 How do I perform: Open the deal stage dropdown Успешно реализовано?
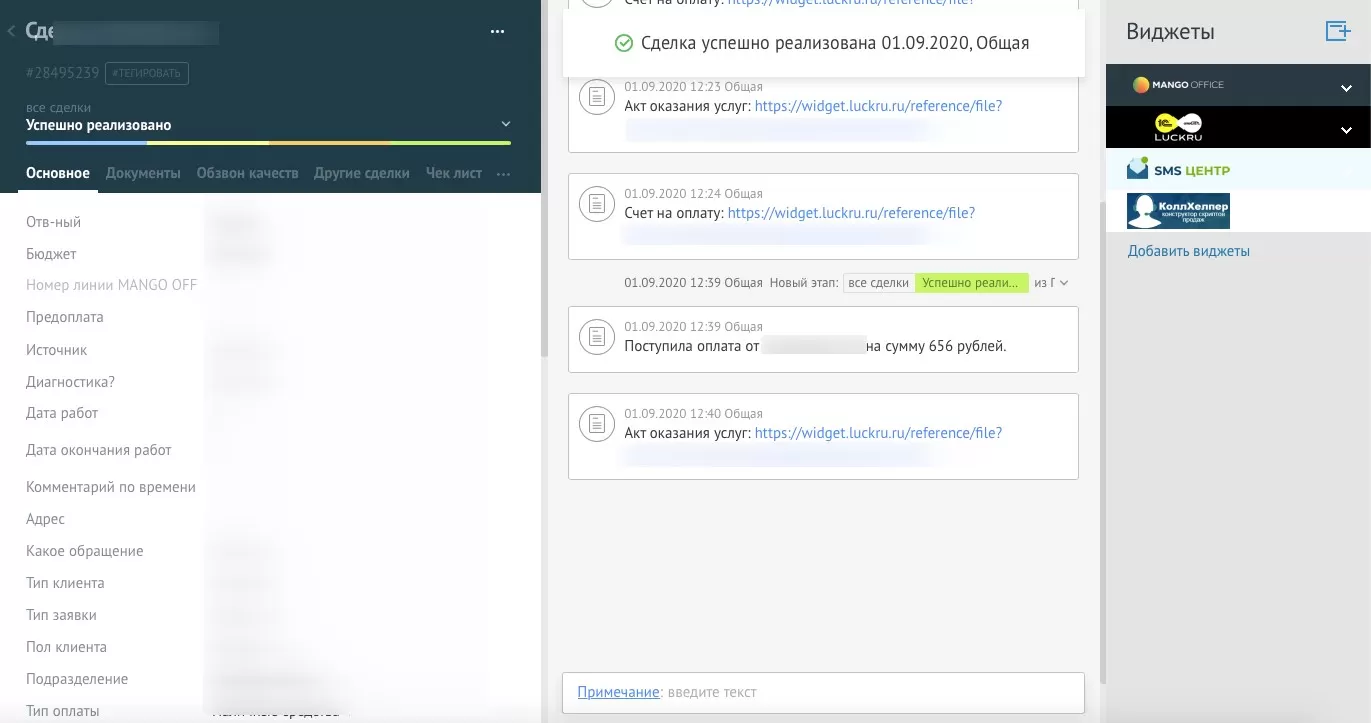click(x=505, y=125)
